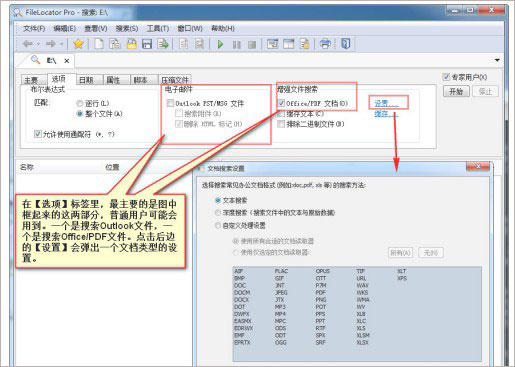Toggle 搜索附件 checkbox
Screen dimensions: 515x367
point(179,114)
